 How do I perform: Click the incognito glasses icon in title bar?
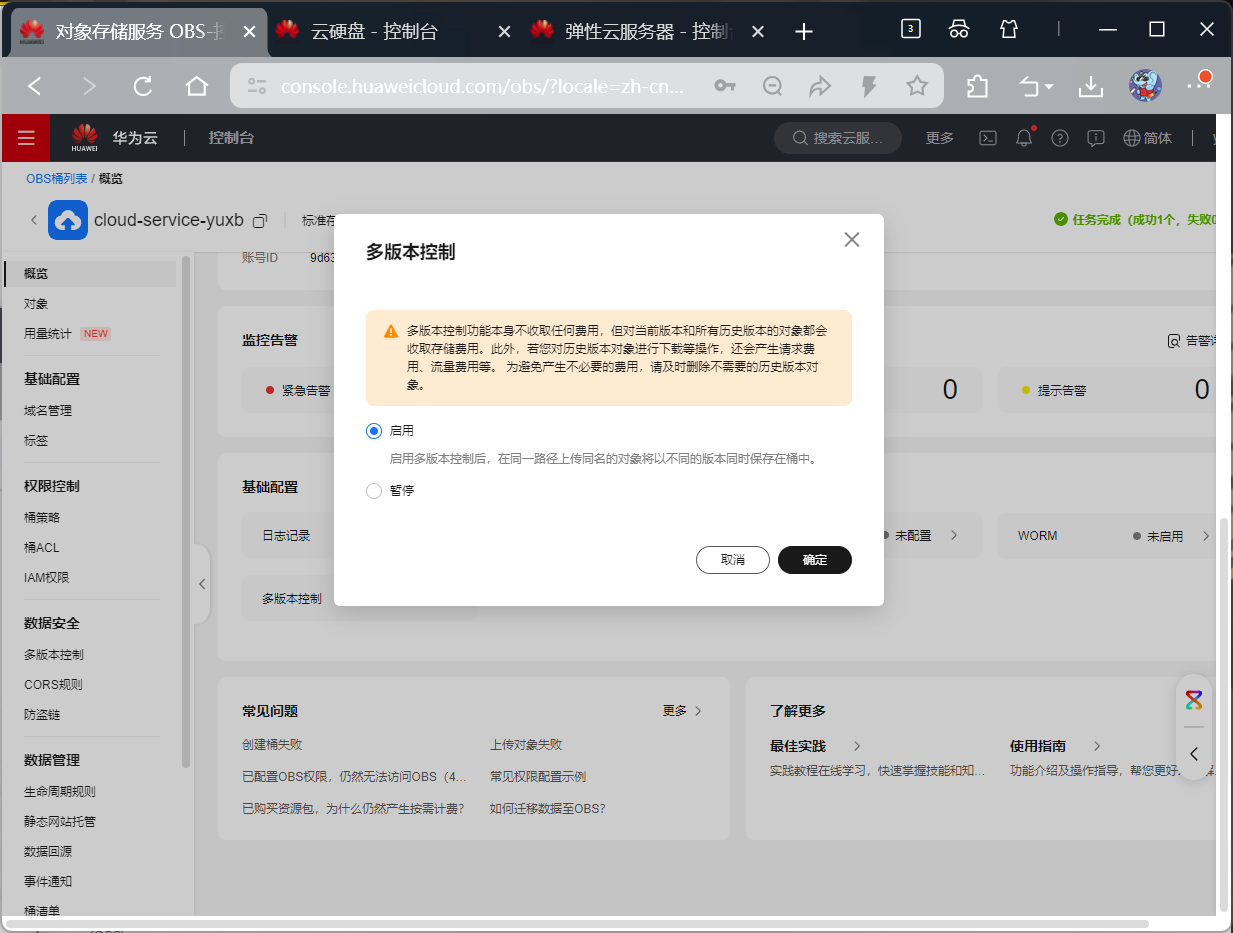click(x=959, y=29)
